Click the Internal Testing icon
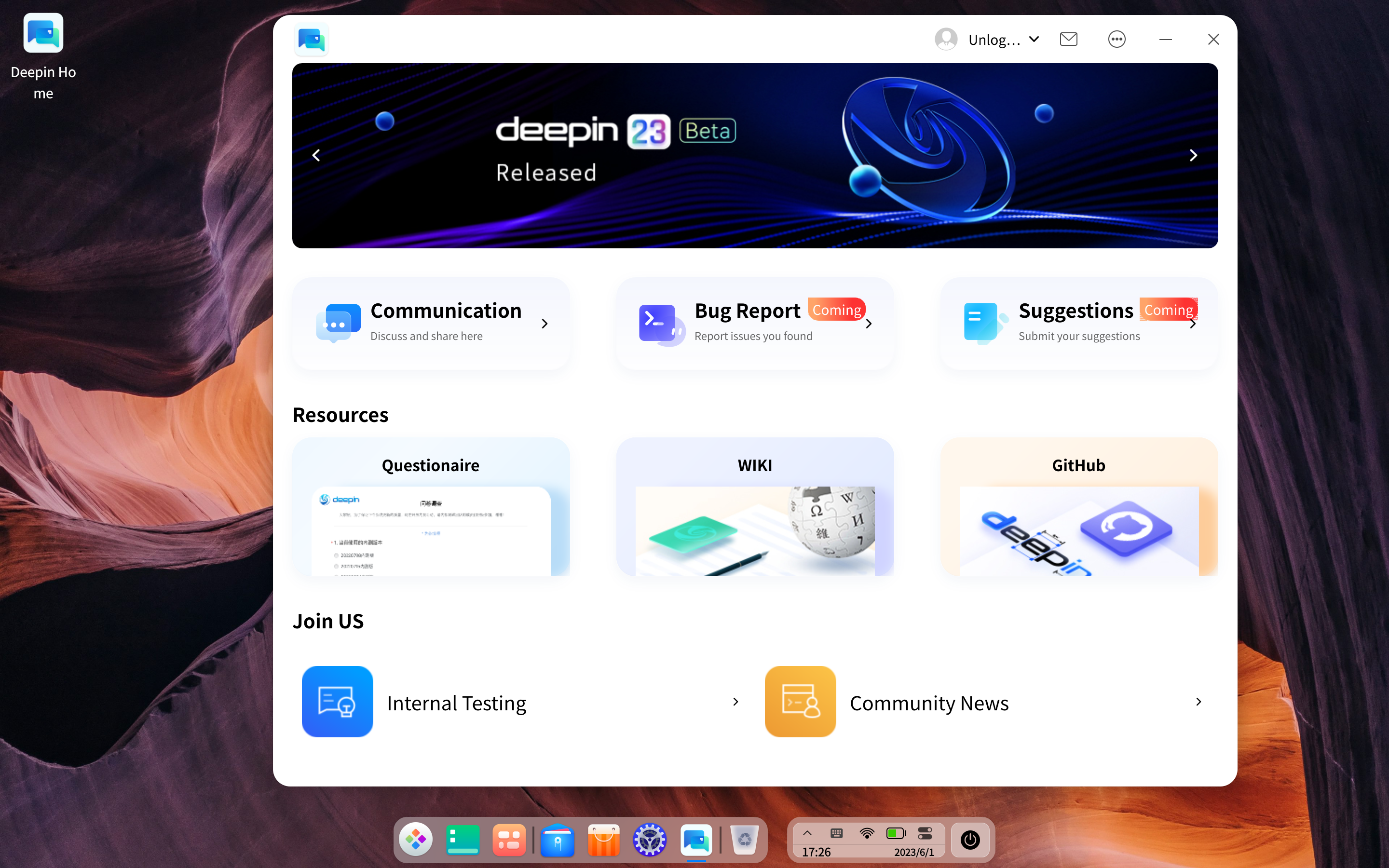The height and width of the screenshot is (868, 1389). tap(338, 702)
